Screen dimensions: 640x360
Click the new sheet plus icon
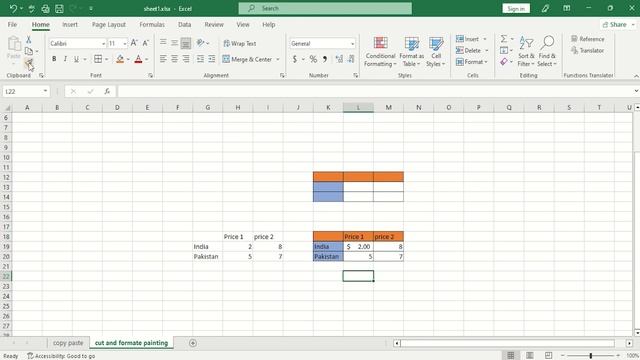(x=193, y=343)
